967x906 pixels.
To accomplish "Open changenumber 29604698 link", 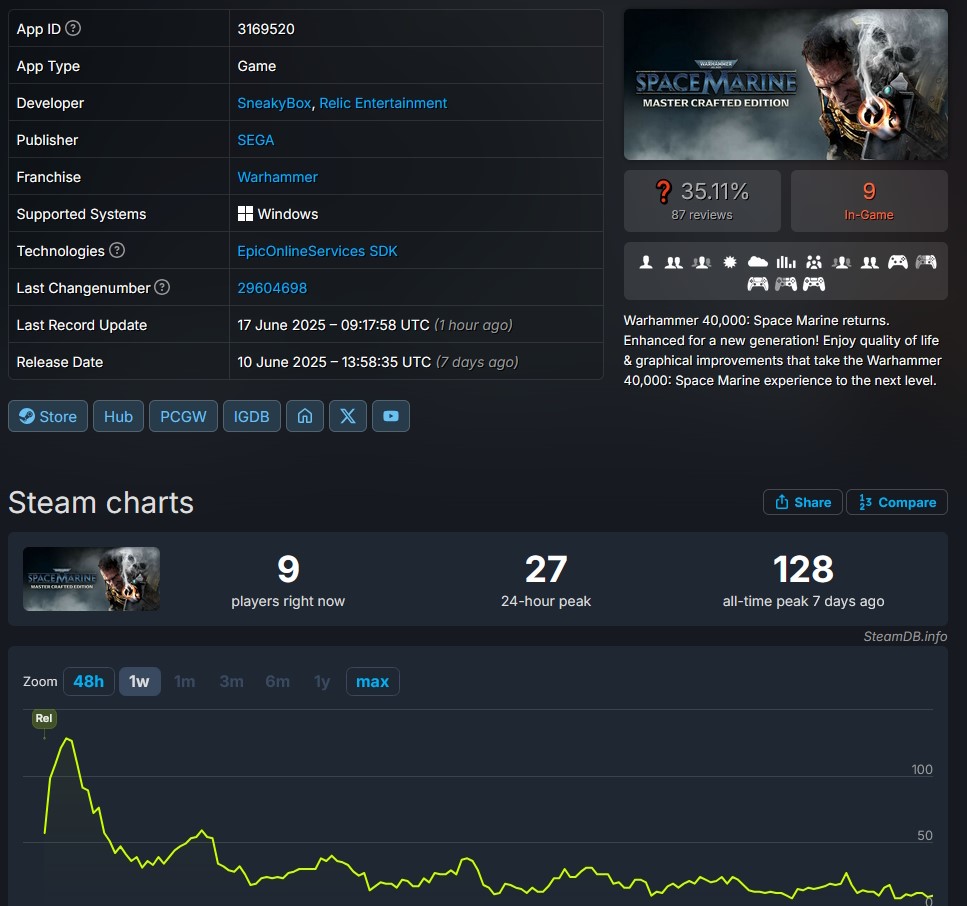I will pos(272,288).
